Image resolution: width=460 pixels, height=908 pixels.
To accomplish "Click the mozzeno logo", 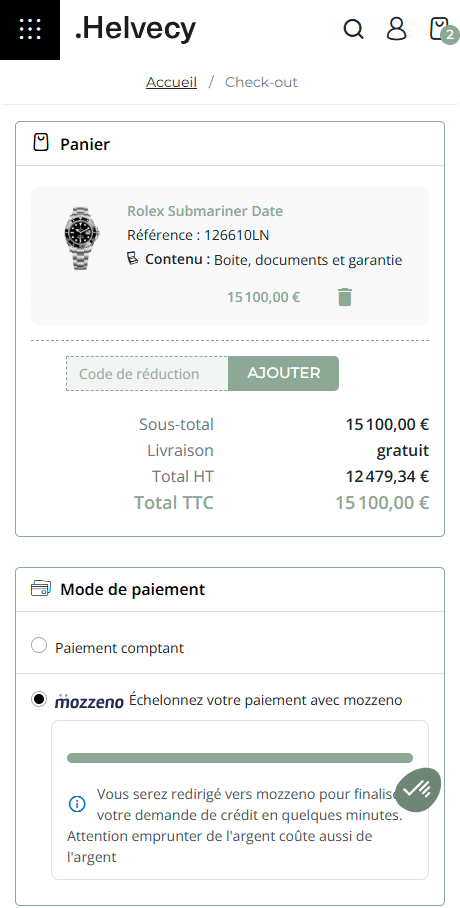I will tap(89, 701).
